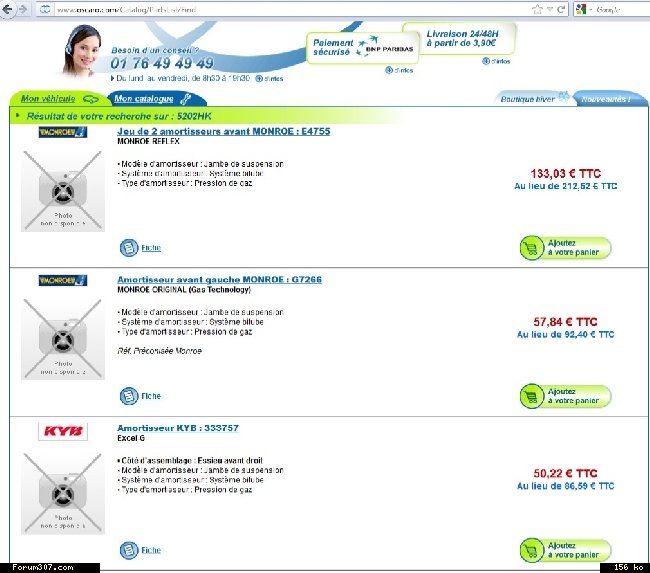Click snowflake icon on Boutique hiver tab
650x573 pixels.
564,97
